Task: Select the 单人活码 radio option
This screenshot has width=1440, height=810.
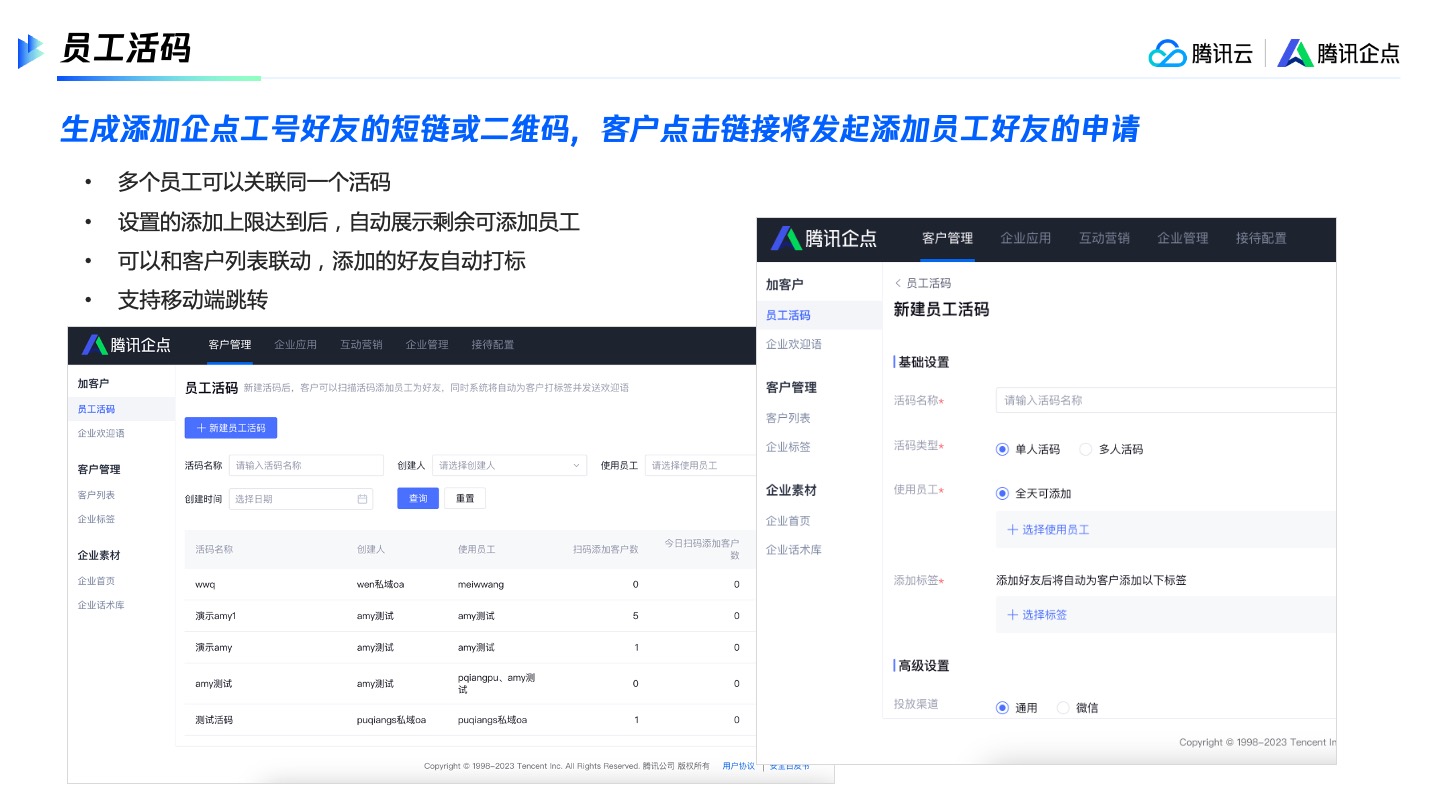Action: click(1002, 449)
